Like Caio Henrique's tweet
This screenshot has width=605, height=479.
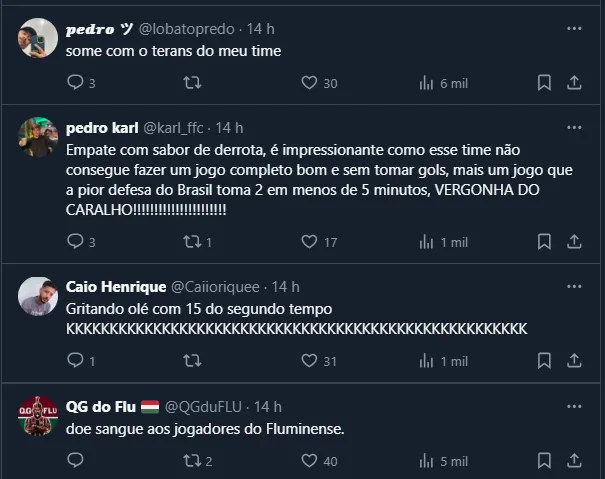point(309,360)
